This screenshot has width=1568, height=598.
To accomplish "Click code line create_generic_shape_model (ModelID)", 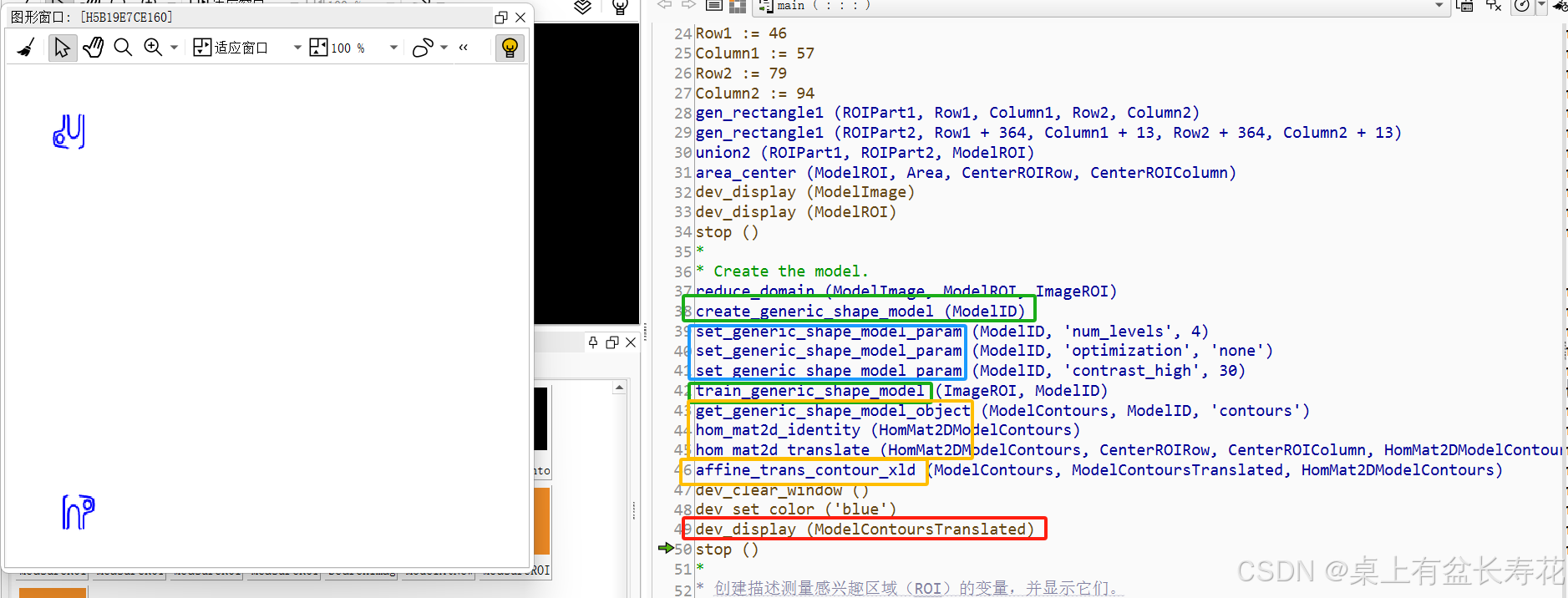I will 860,312.
